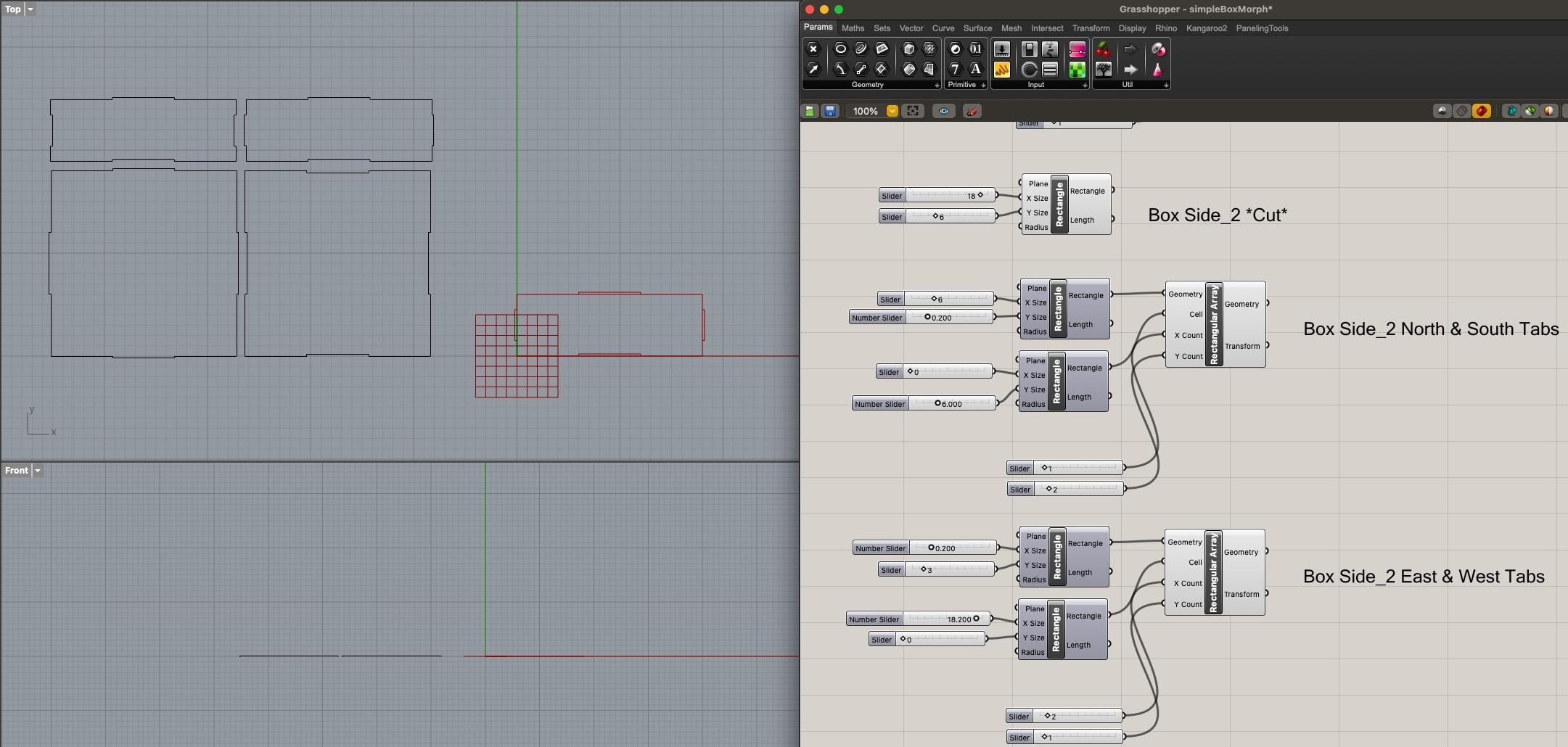
Task: Expand the Util panel with plus
Action: (x=1166, y=85)
